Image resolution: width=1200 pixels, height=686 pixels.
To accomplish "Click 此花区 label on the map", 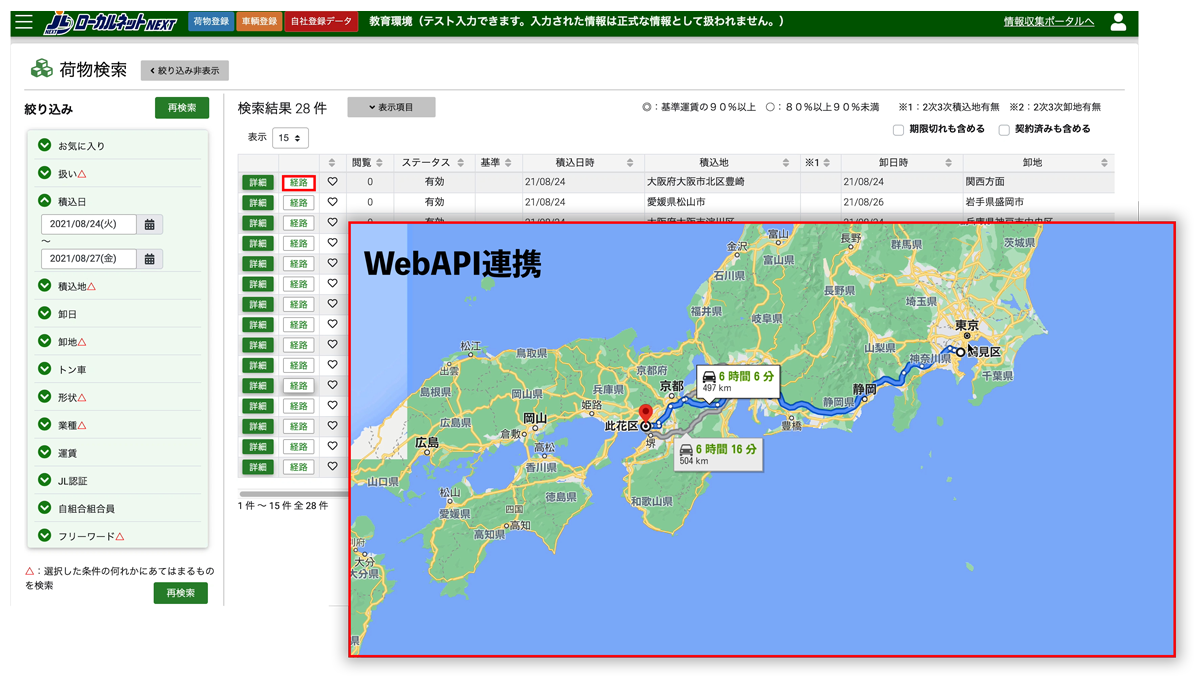I will pos(621,426).
